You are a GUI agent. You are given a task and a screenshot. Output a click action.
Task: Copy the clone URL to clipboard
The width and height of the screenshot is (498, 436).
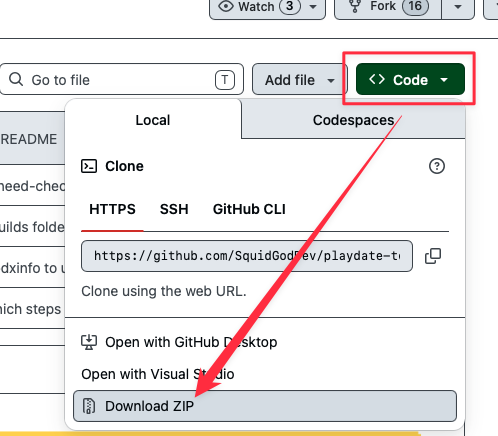pos(433,256)
